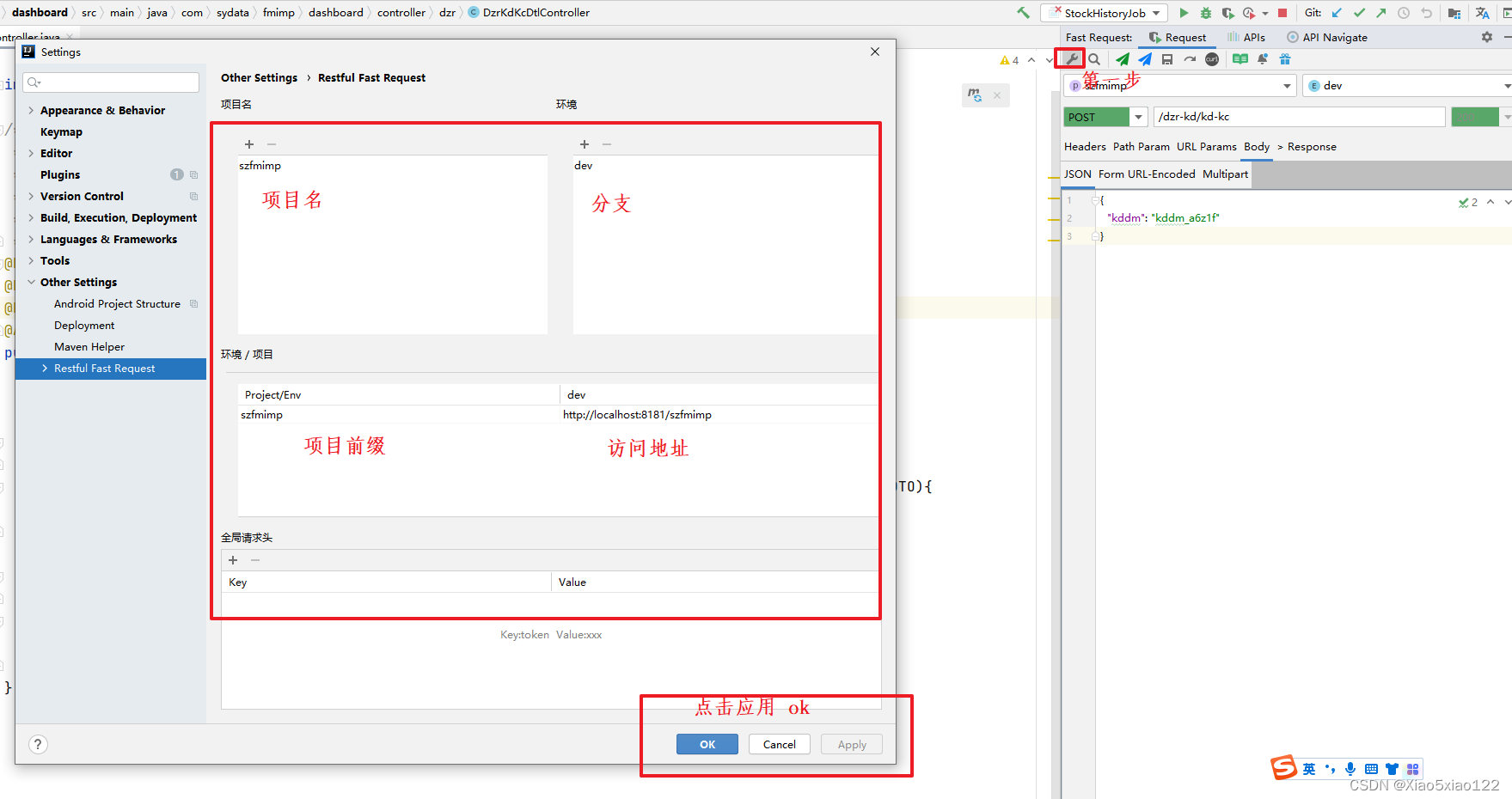Switch to the API Navigate tab

[x=1327, y=37]
